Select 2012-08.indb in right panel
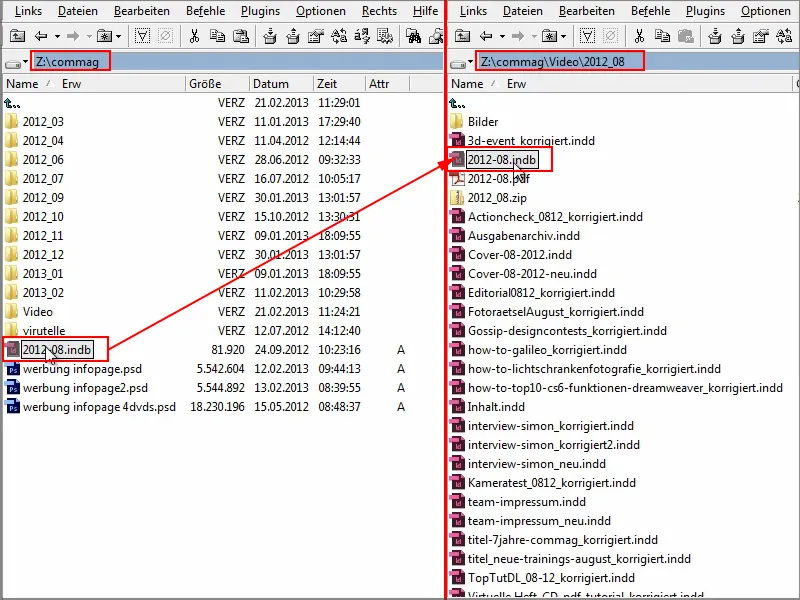Image resolution: width=800 pixels, height=600 pixels. click(502, 160)
